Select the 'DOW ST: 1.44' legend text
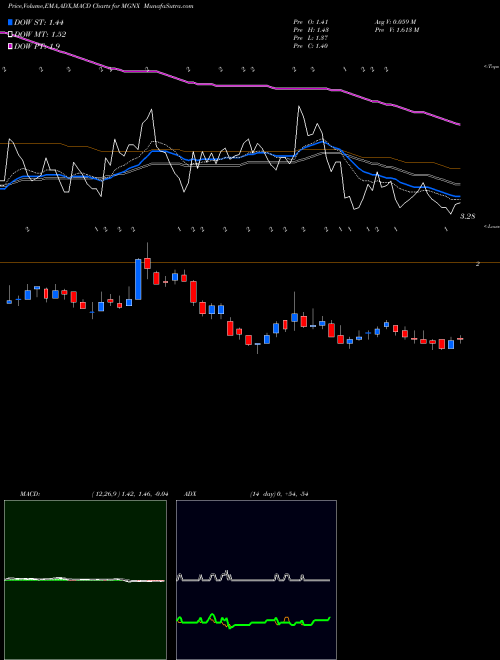 click(39, 23)
